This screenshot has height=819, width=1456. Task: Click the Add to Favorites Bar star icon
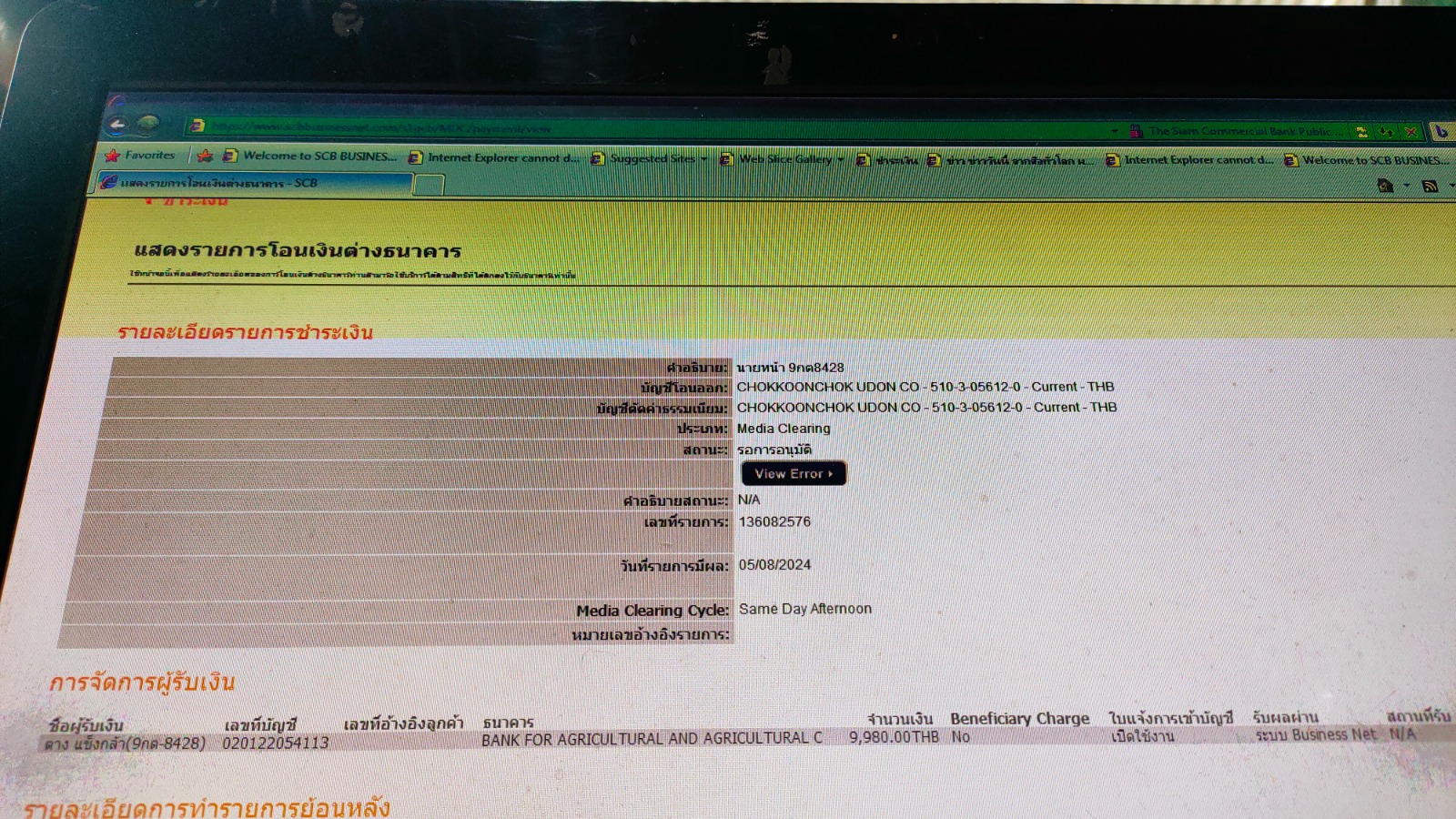[205, 156]
